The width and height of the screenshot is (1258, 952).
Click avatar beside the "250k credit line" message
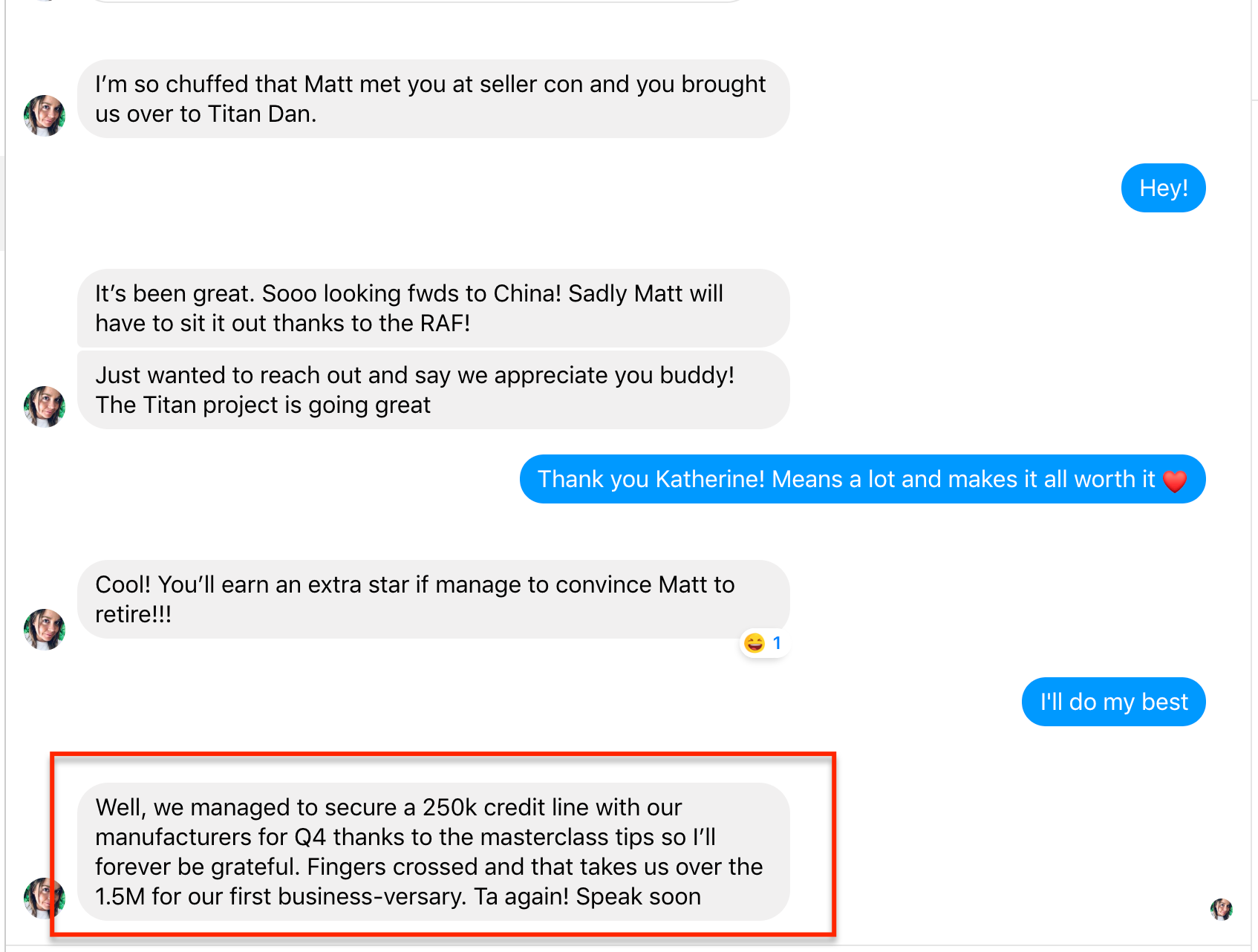[45, 898]
